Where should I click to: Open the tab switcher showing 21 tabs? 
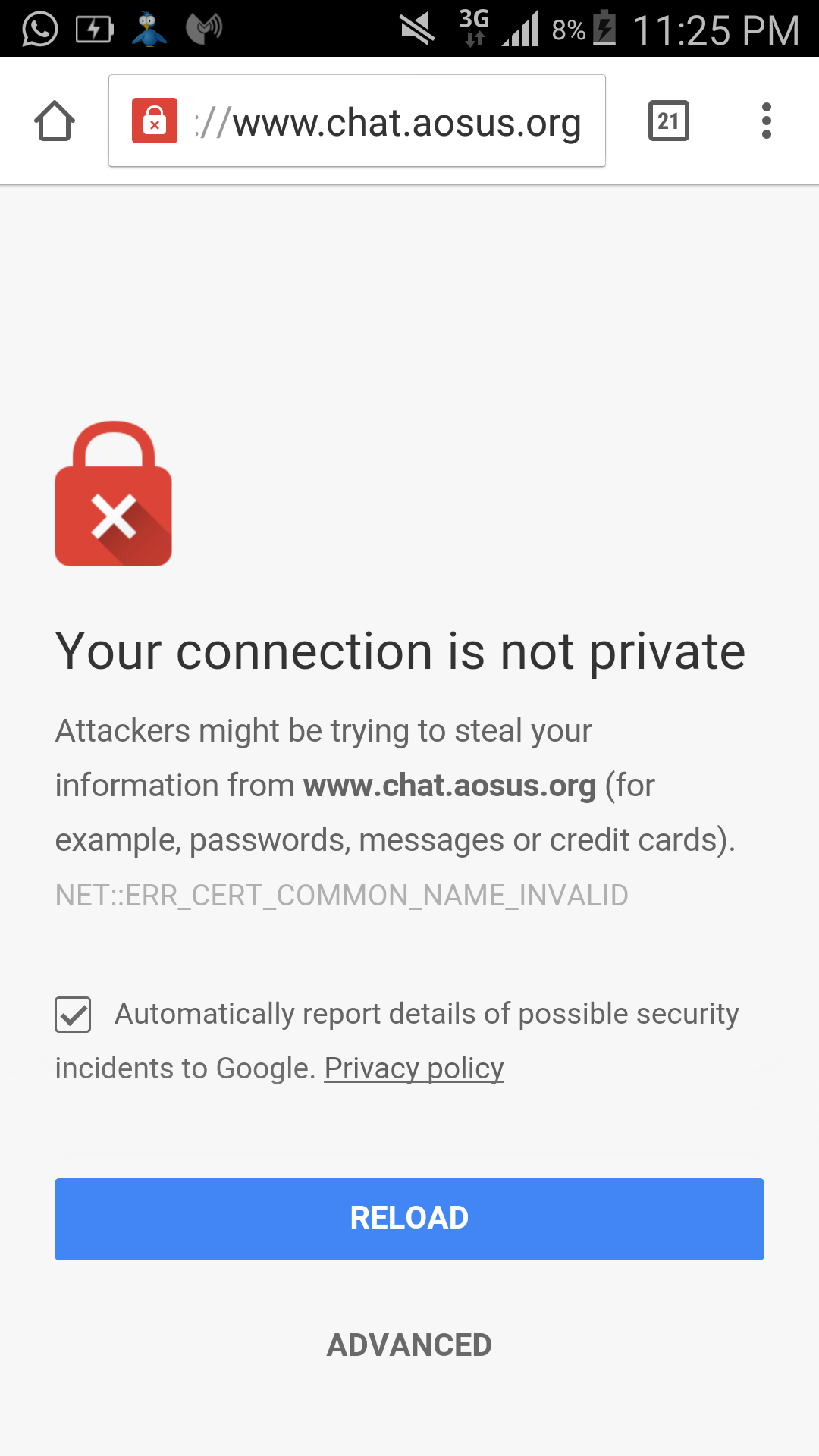click(x=668, y=121)
